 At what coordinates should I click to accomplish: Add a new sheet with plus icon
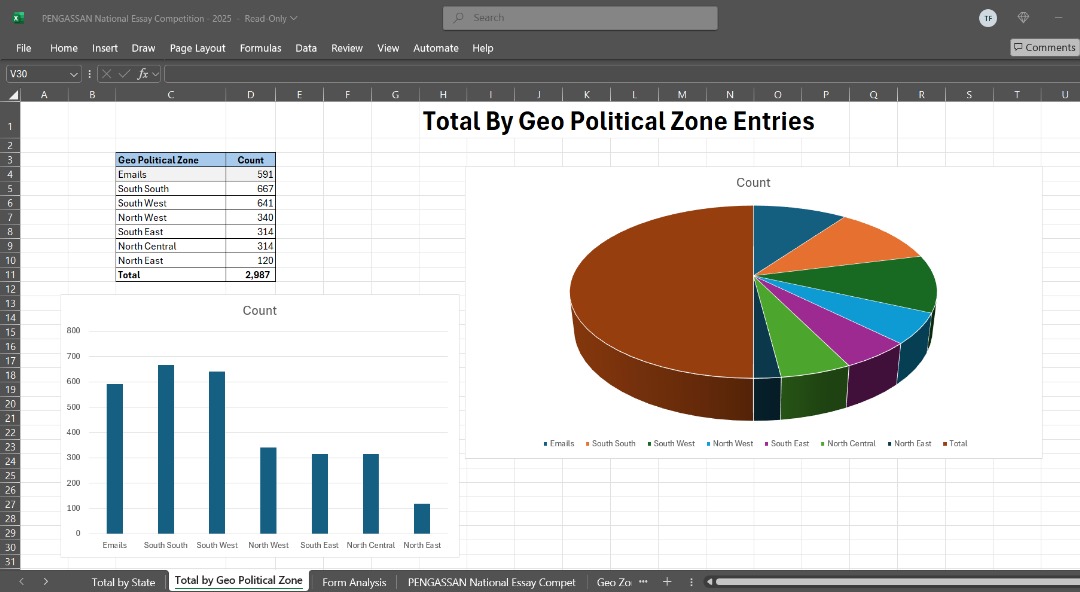tap(667, 582)
